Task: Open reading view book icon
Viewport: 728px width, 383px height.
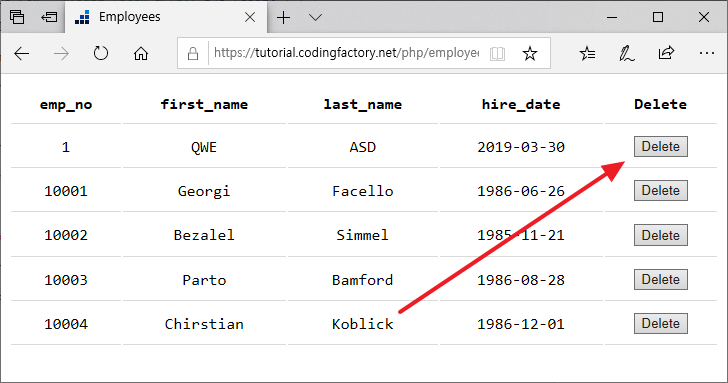Action: (x=497, y=54)
